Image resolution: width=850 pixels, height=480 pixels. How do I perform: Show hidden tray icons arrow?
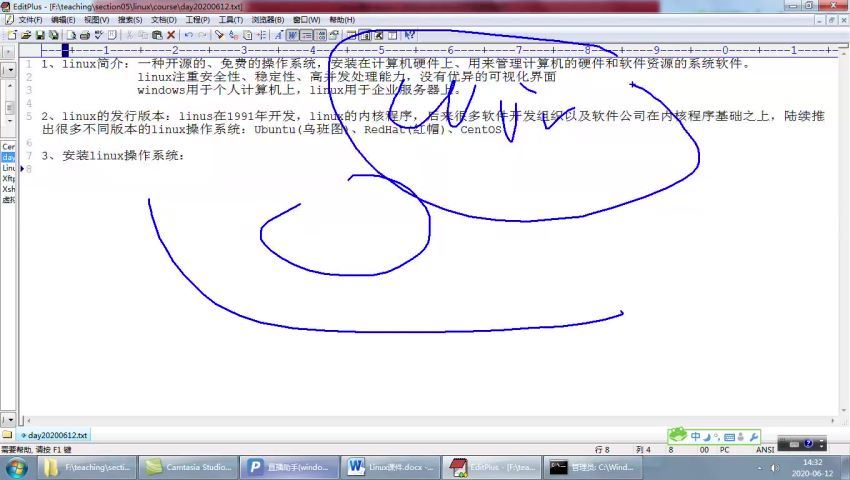point(759,468)
